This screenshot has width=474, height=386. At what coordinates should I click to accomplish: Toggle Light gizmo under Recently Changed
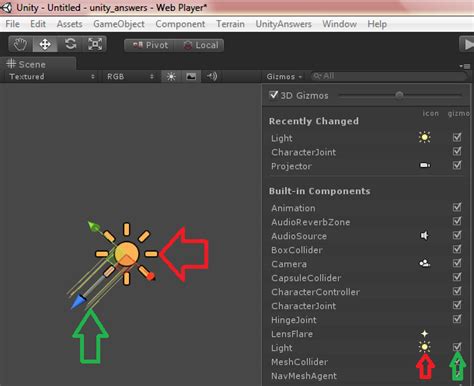point(457,137)
